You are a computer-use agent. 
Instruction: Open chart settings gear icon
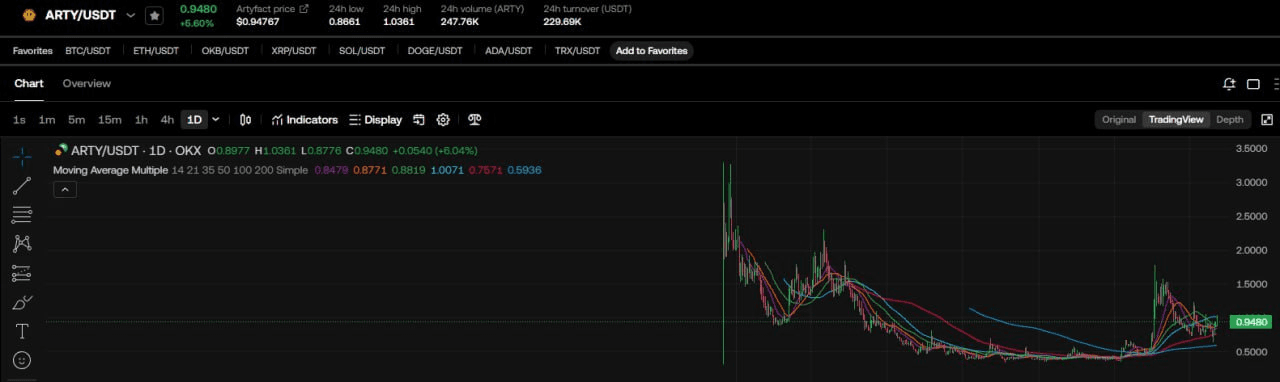coord(443,120)
